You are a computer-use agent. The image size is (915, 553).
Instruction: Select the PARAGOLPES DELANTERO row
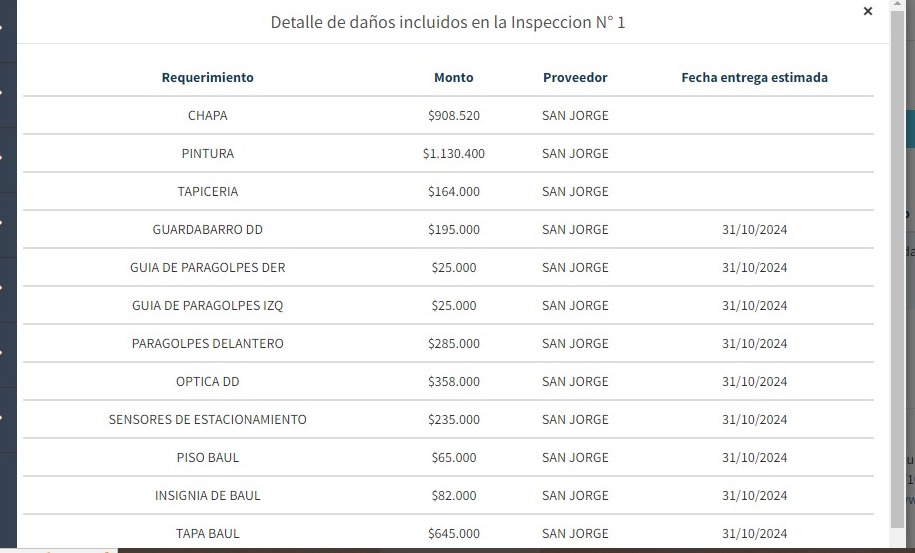click(208, 343)
